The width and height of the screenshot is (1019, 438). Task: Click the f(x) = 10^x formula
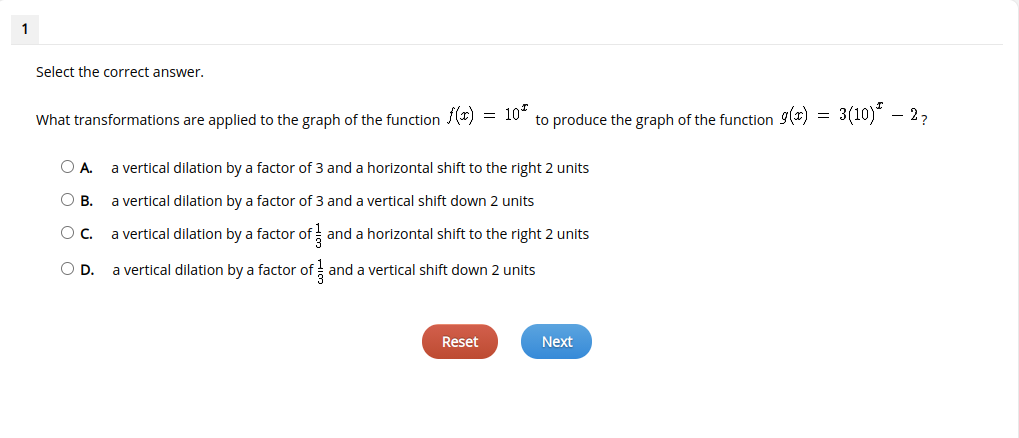pos(487,115)
